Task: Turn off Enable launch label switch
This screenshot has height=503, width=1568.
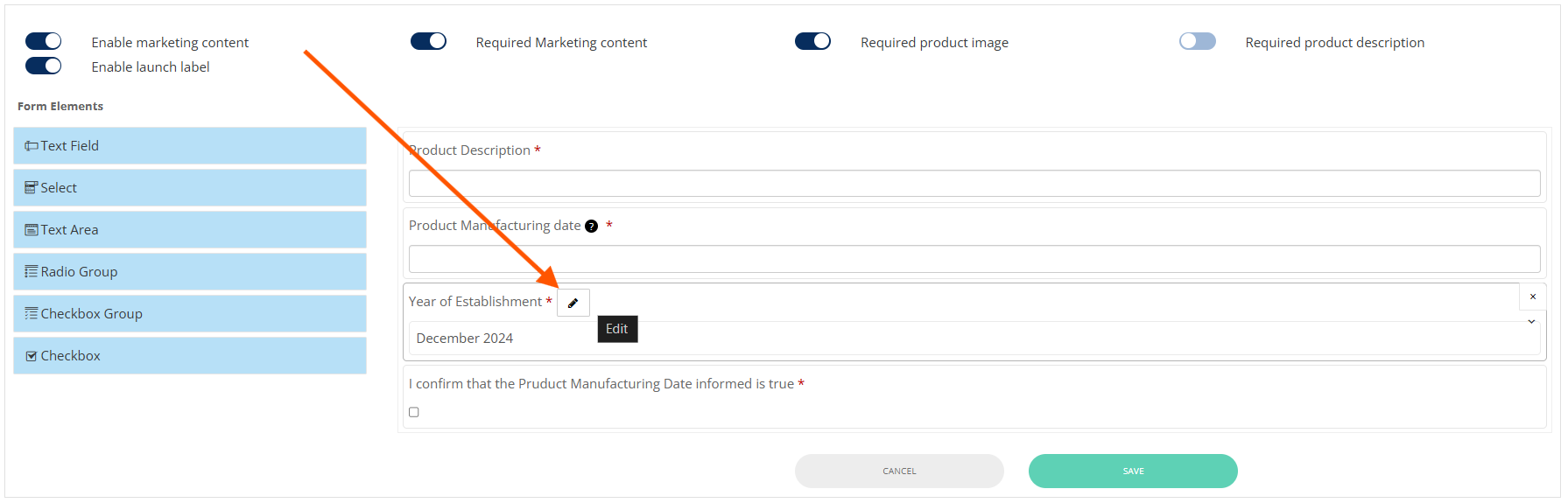Action: point(43,66)
